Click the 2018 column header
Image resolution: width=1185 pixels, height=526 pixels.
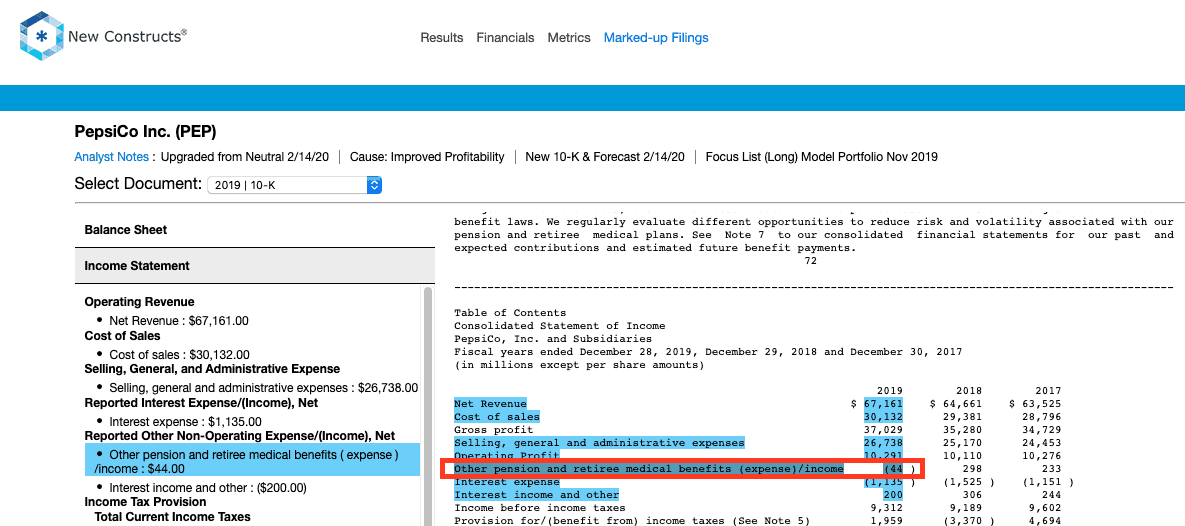click(x=968, y=391)
